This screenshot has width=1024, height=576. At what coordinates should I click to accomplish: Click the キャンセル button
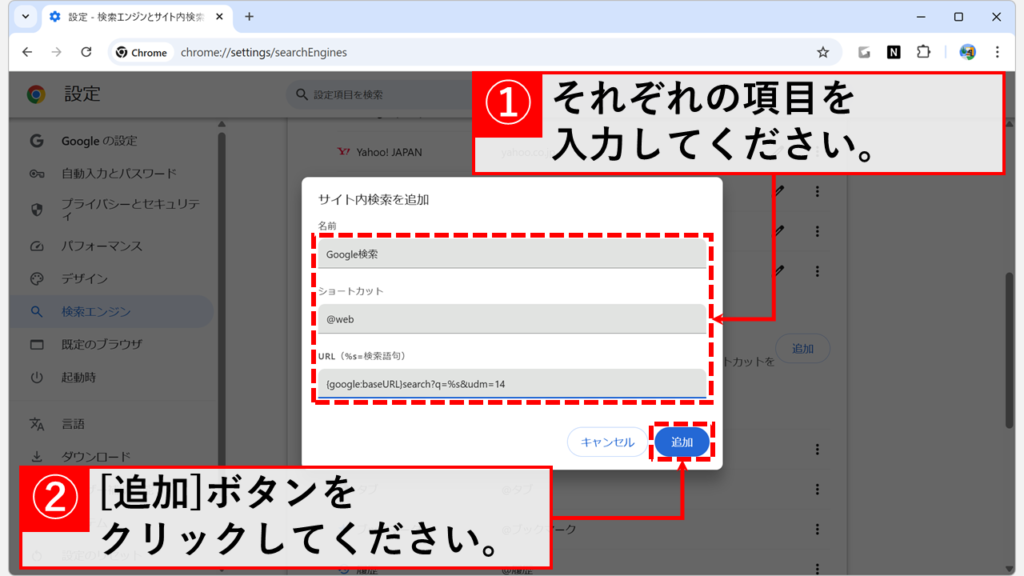pyautogui.click(x=607, y=442)
